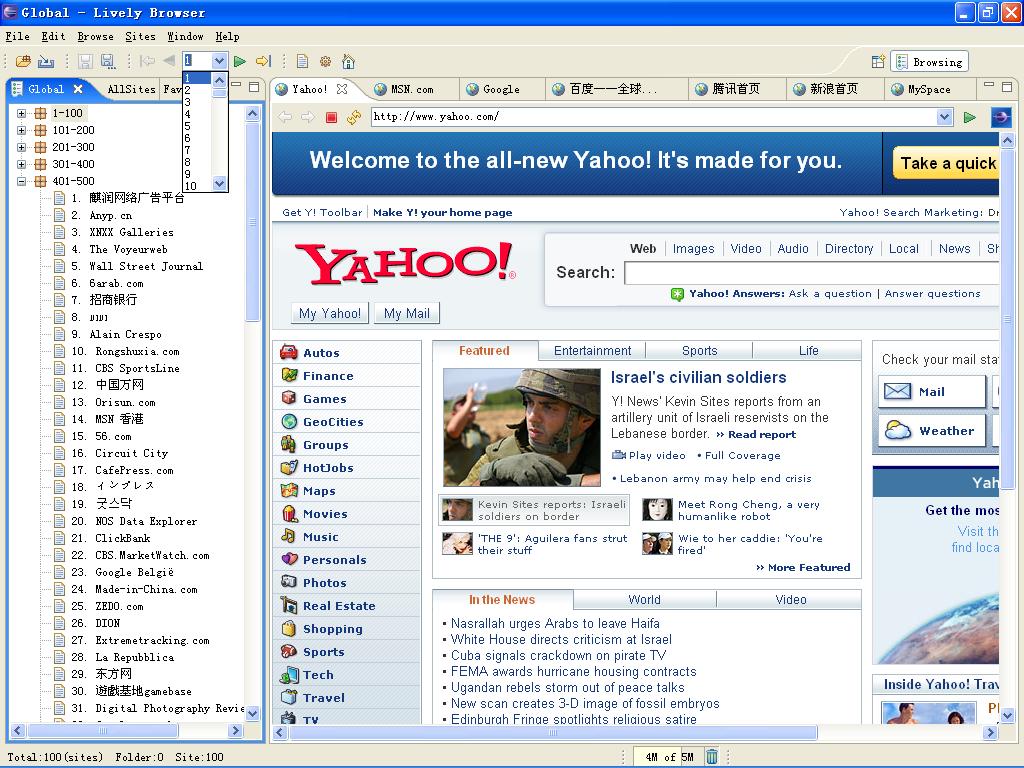1024x768 pixels.
Task: Close the Yahoo! browser tab
Action: (342, 89)
